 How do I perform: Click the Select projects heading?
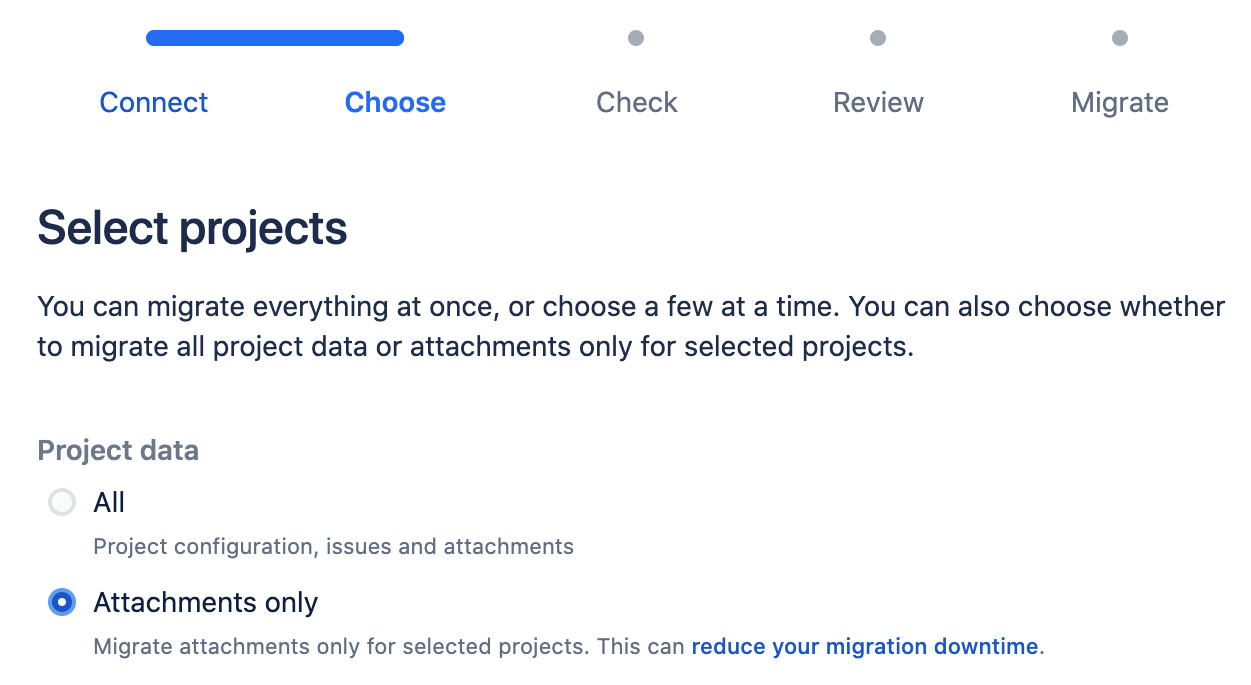pyautogui.click(x=192, y=228)
